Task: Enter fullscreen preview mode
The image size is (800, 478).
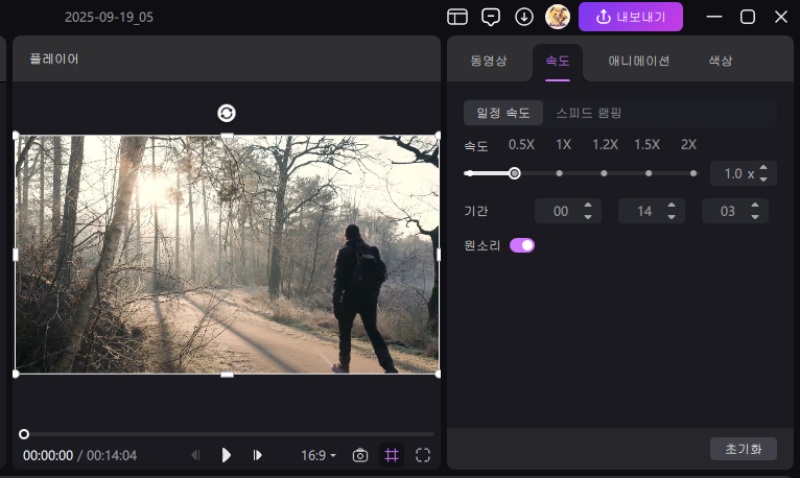Action: 423,455
